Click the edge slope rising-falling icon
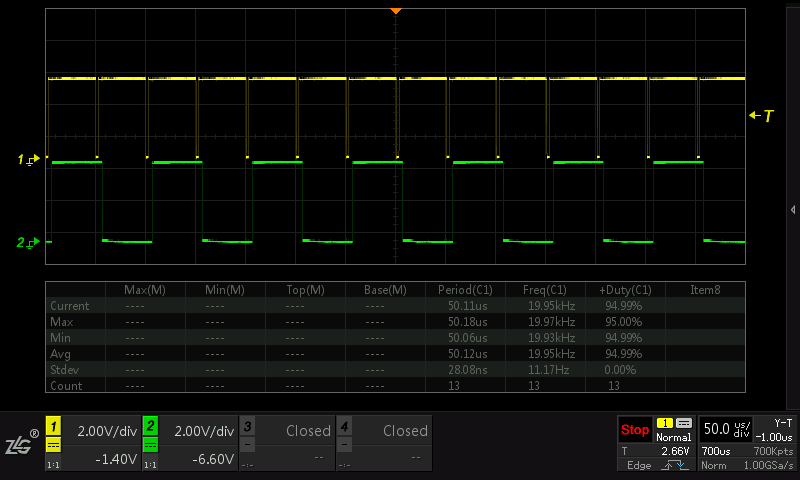The width and height of the screenshot is (800, 480). point(674,465)
